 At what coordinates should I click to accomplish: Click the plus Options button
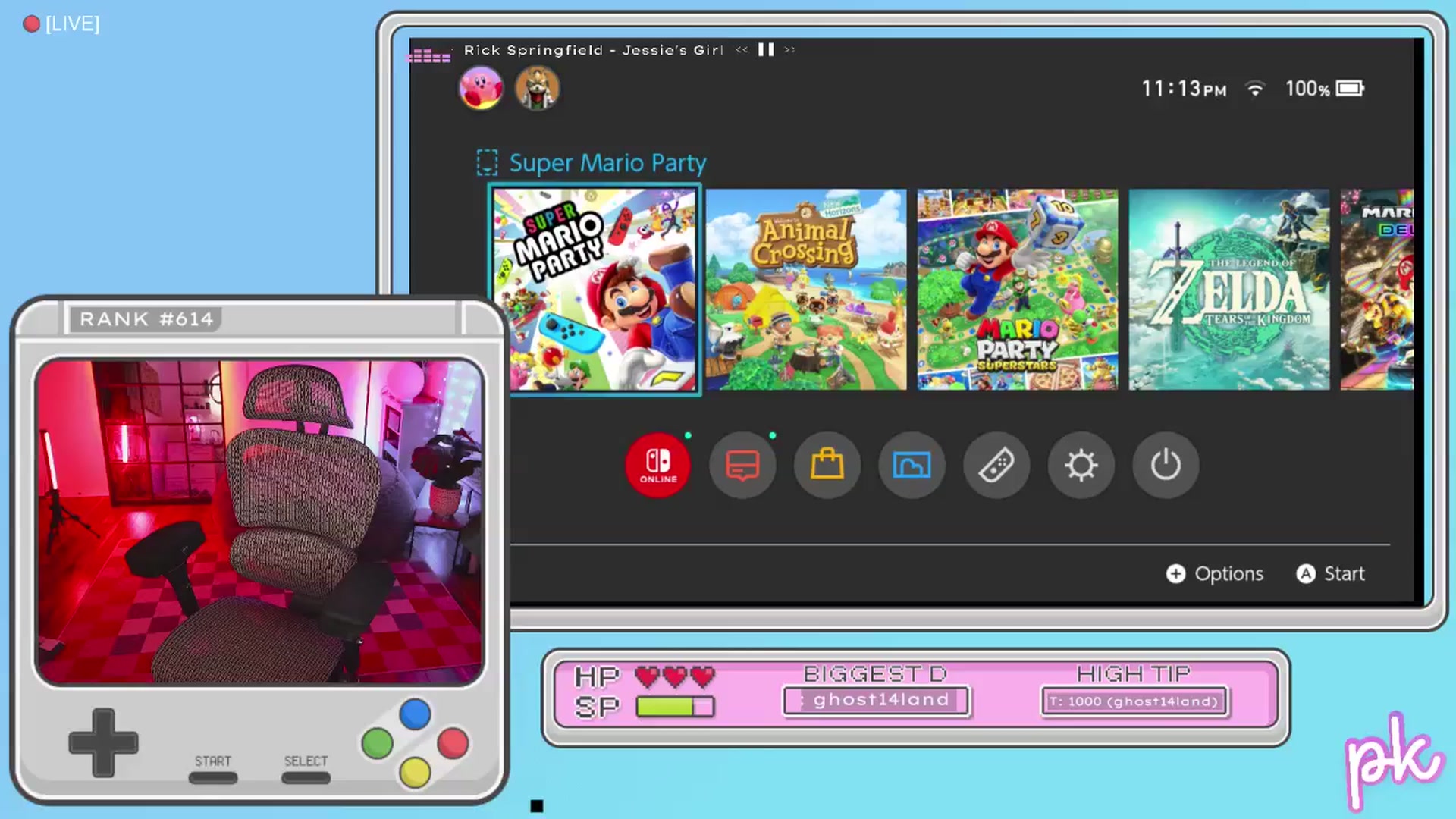click(x=1215, y=573)
